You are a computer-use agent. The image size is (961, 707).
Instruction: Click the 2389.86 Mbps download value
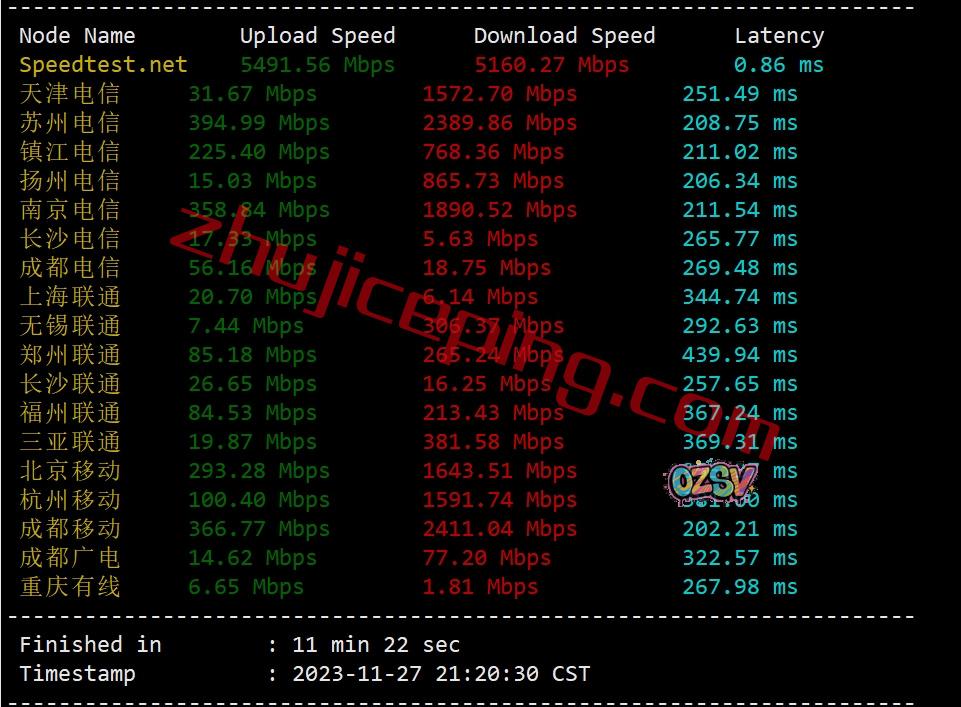pyautogui.click(x=499, y=123)
